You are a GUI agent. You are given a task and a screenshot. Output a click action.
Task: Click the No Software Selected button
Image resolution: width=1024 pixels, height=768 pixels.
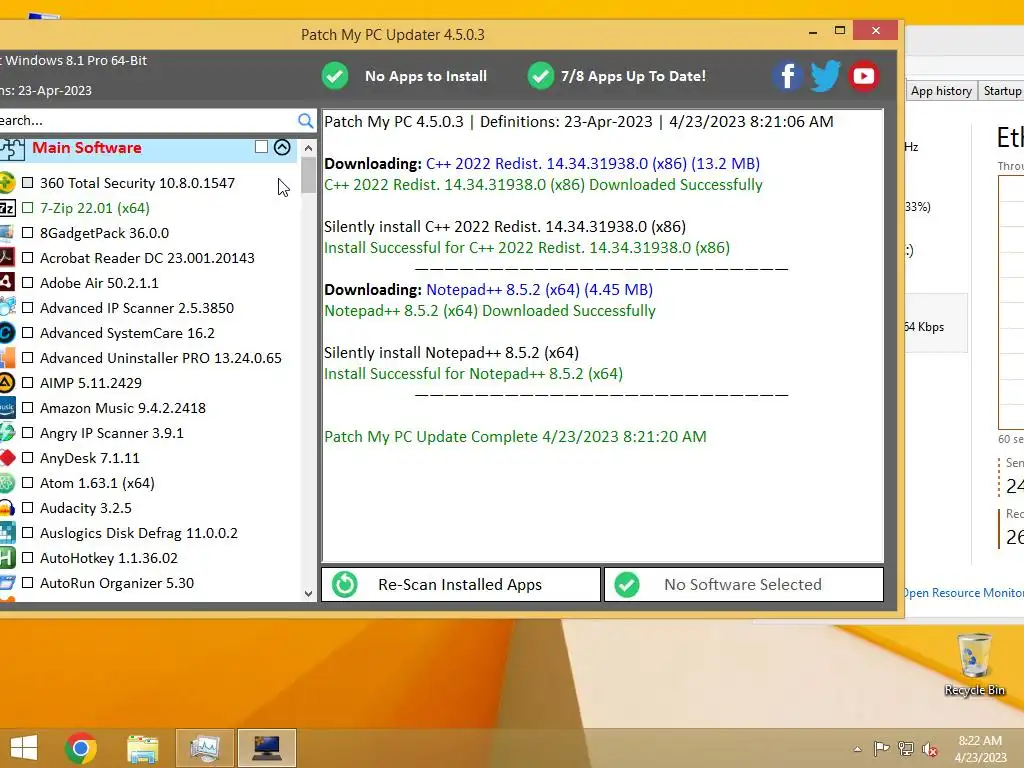(744, 584)
